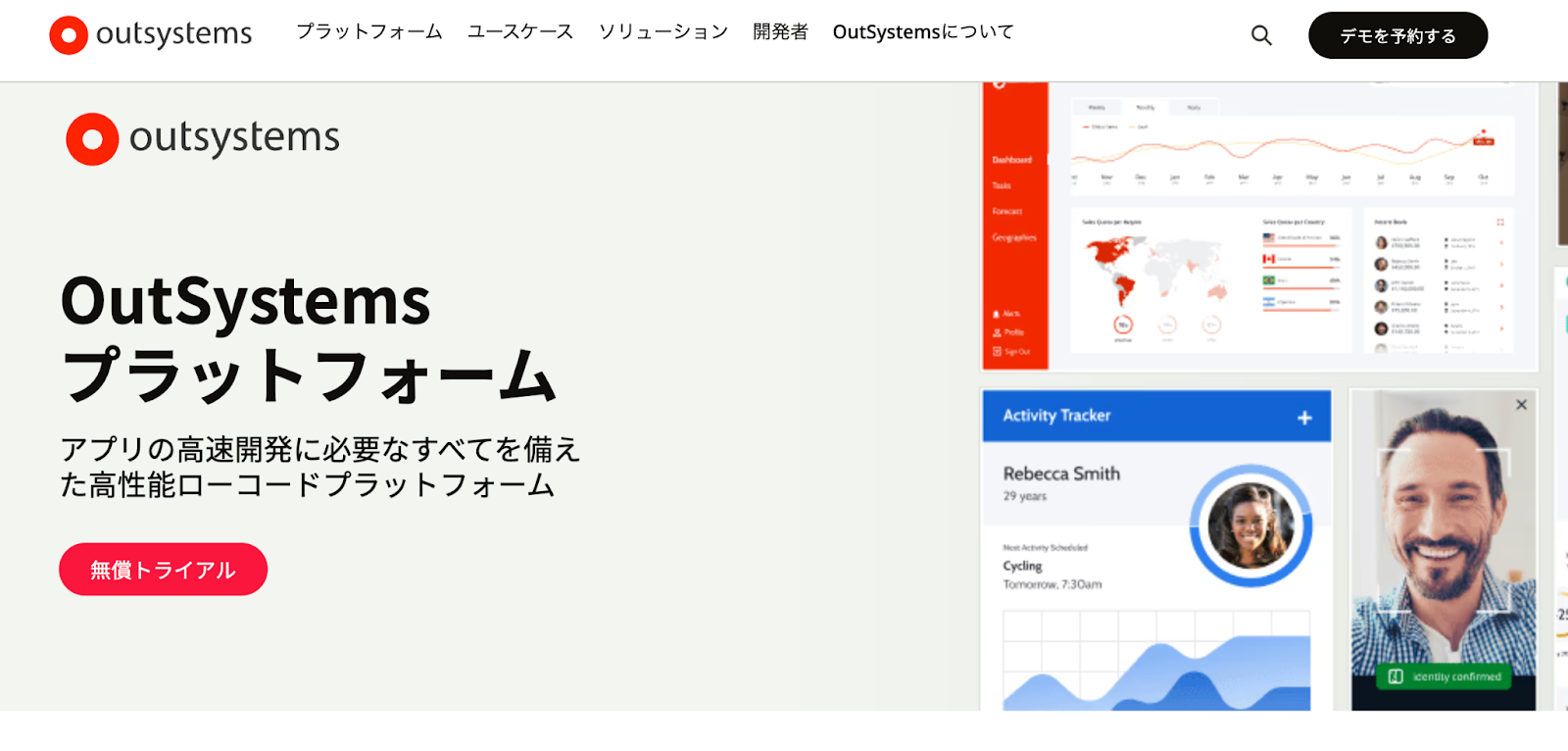
Task: Open the ユースケース menu
Action: [520, 31]
